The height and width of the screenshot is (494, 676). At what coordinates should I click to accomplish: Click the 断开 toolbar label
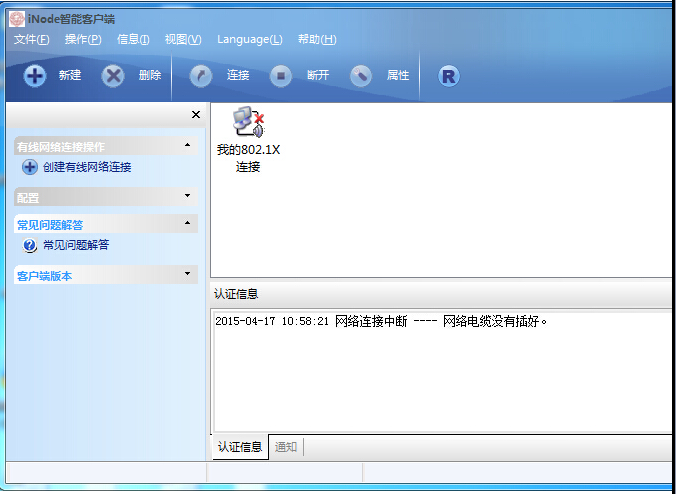click(318, 75)
